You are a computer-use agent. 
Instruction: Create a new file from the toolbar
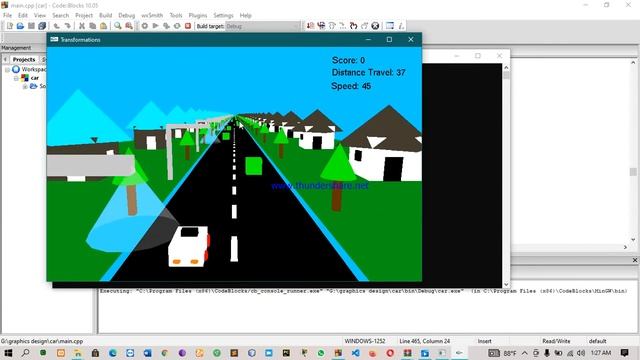point(10,26)
